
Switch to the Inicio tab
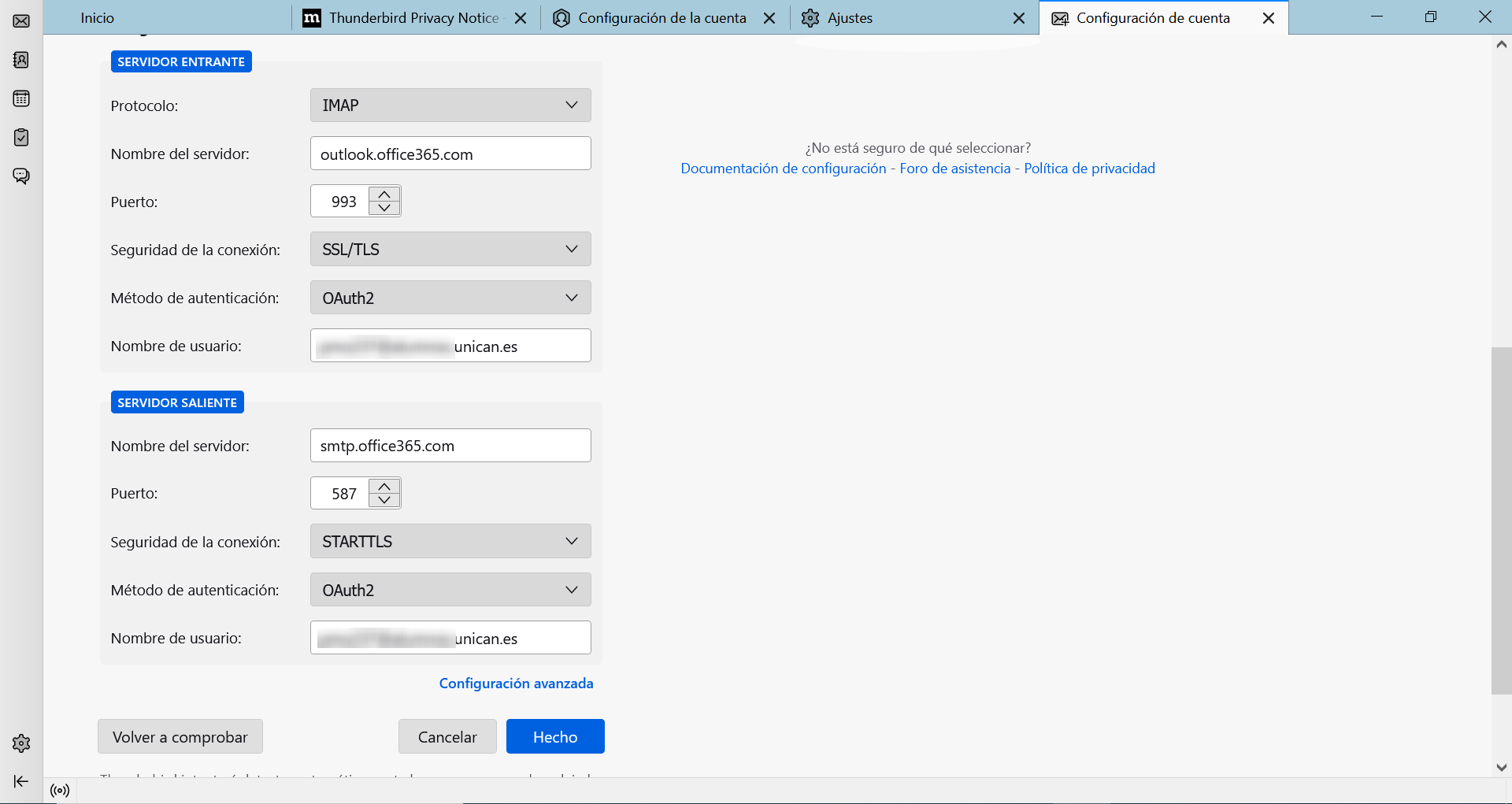[167, 17]
